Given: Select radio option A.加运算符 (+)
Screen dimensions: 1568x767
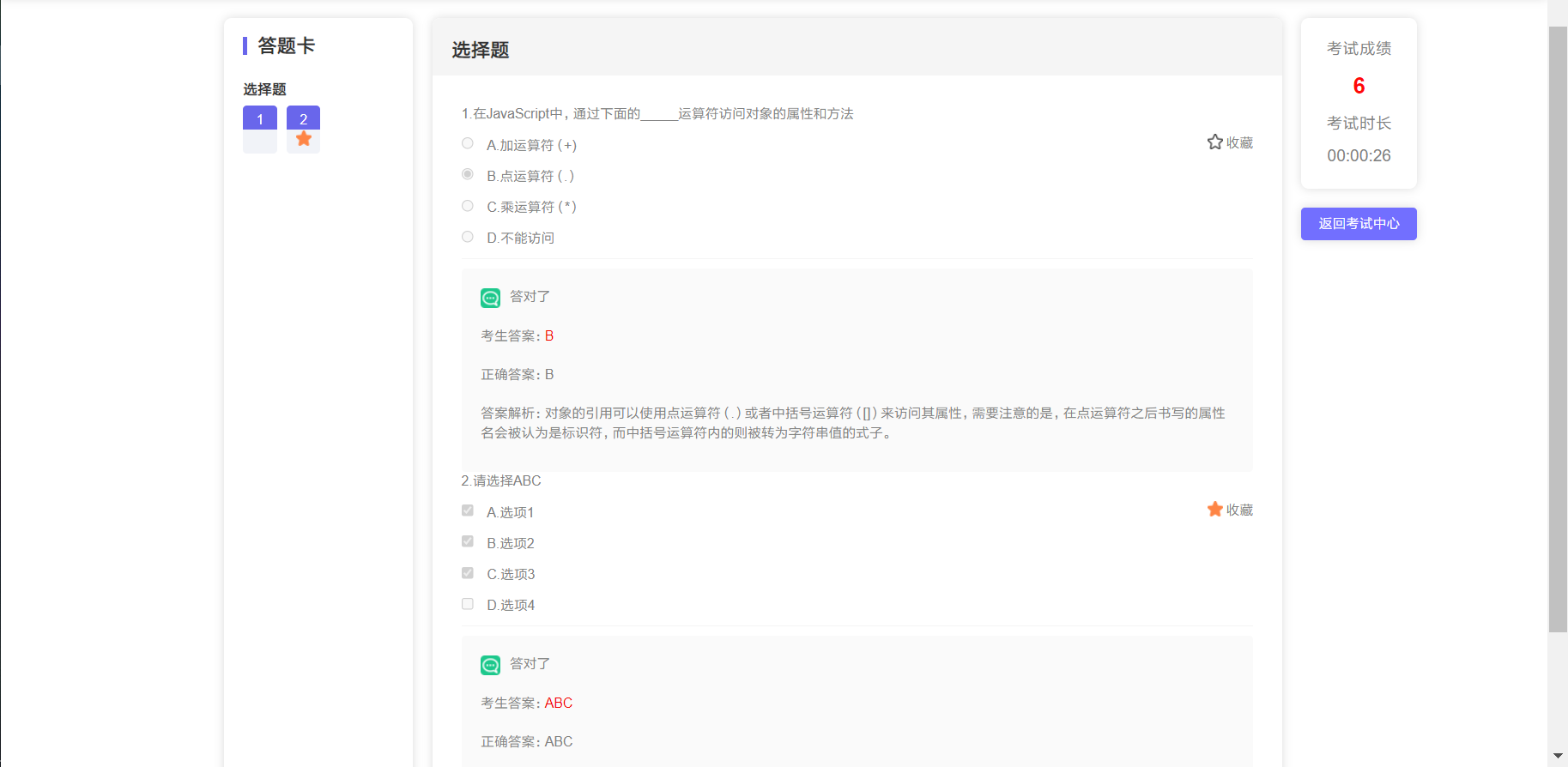Looking at the screenshot, I should coord(468,144).
